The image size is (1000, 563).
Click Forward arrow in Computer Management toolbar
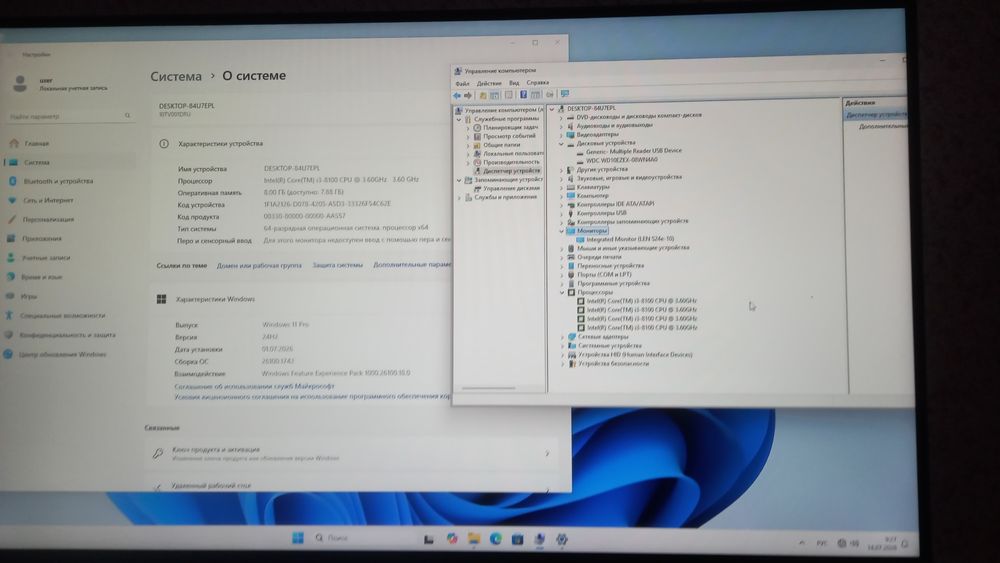click(468, 95)
